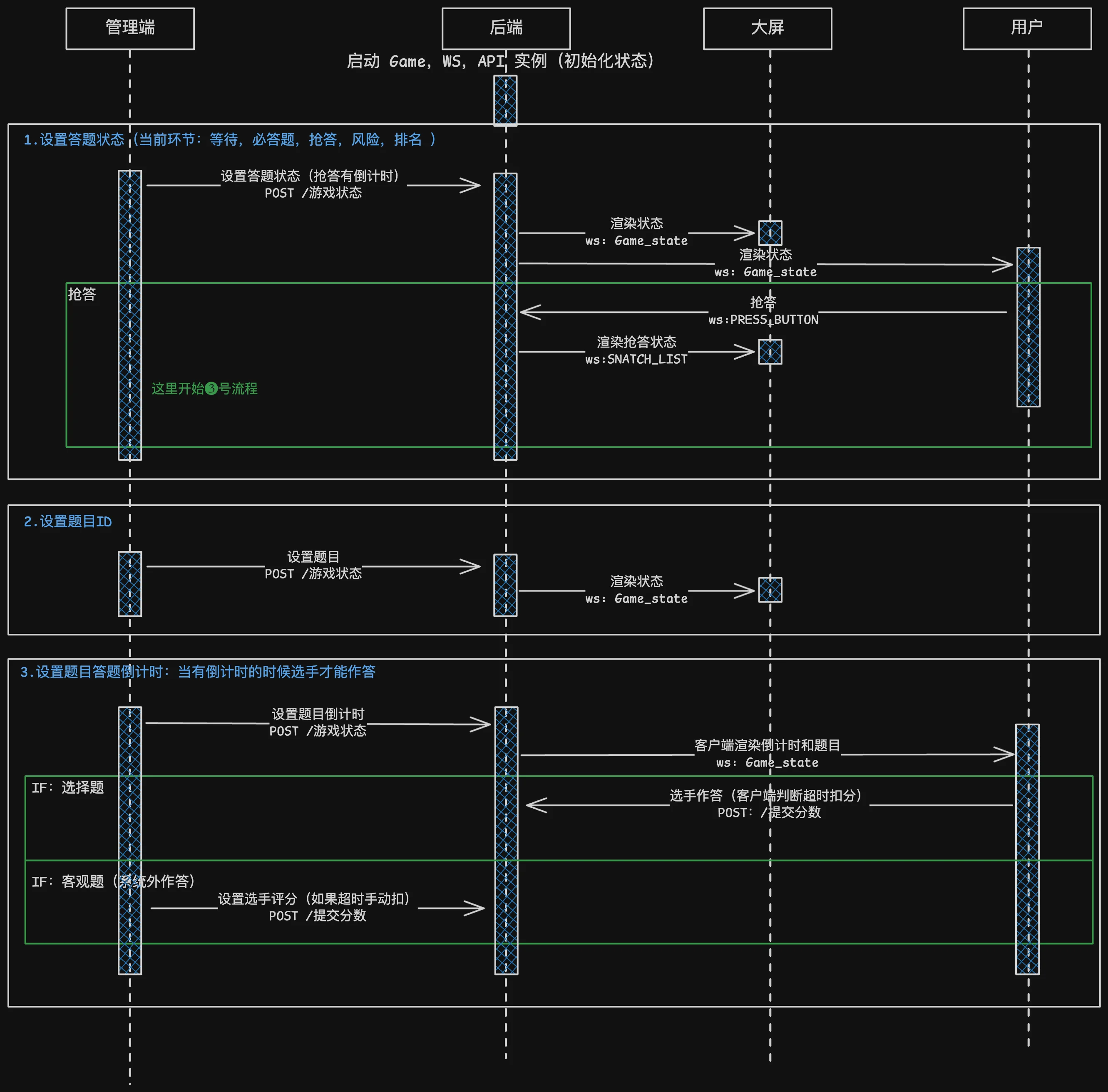Click the blue label 2.设置题目ID
The image size is (1108, 1092).
tap(68, 521)
